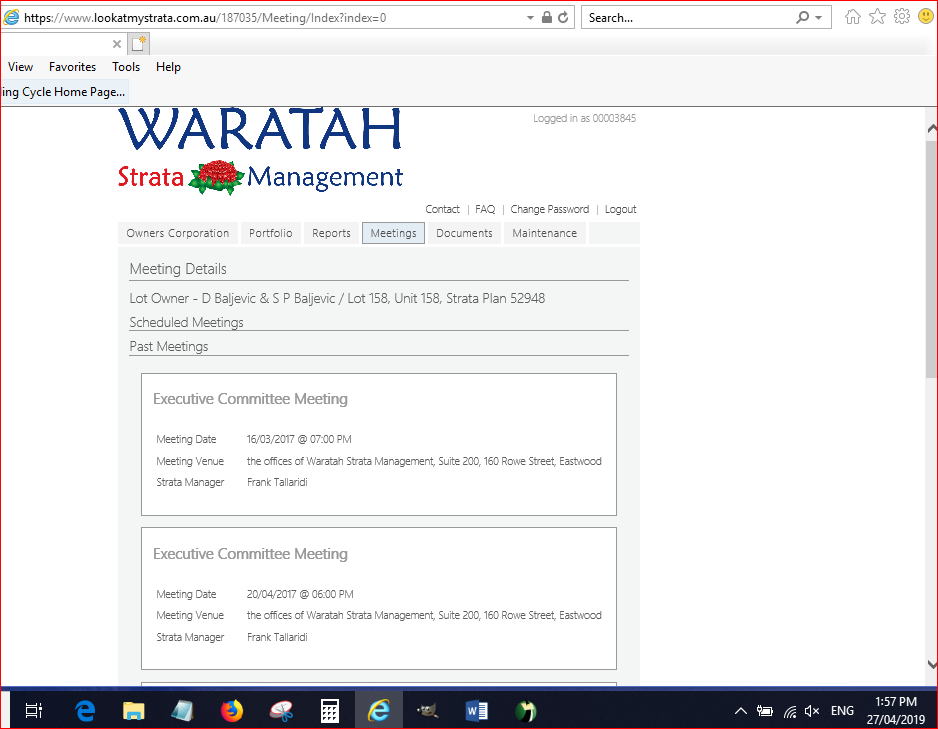
Task: Click the meeting date 20/04/2017 @ 06:00 PM
Action: (300, 594)
